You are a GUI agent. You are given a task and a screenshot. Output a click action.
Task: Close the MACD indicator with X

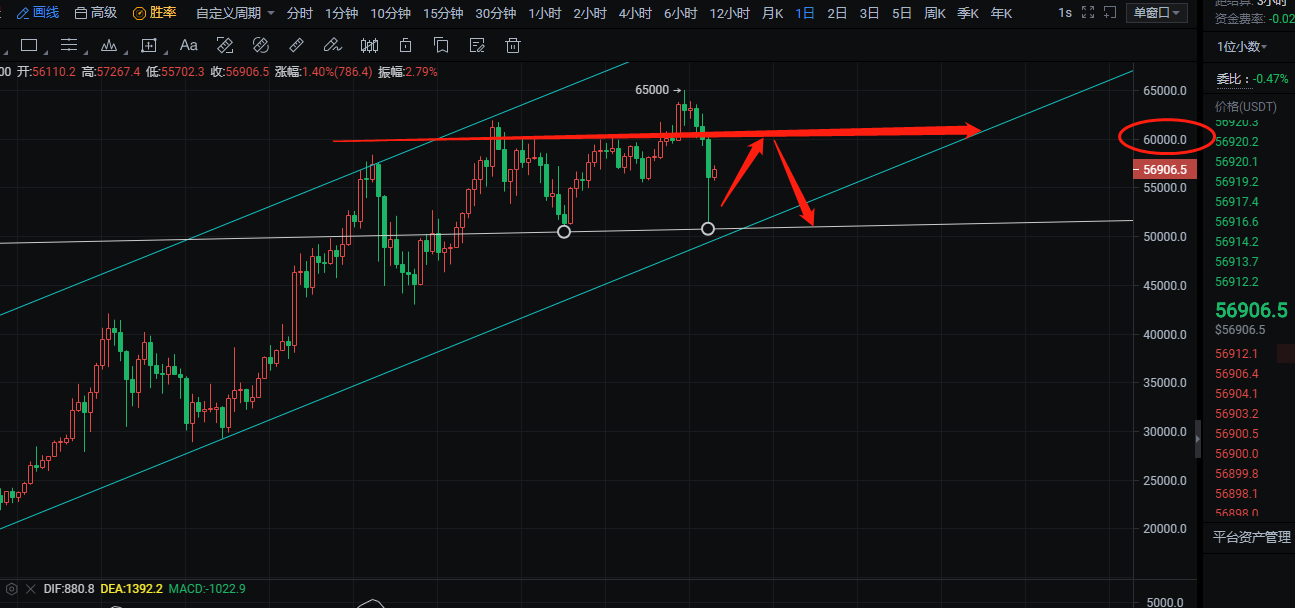pos(31,589)
